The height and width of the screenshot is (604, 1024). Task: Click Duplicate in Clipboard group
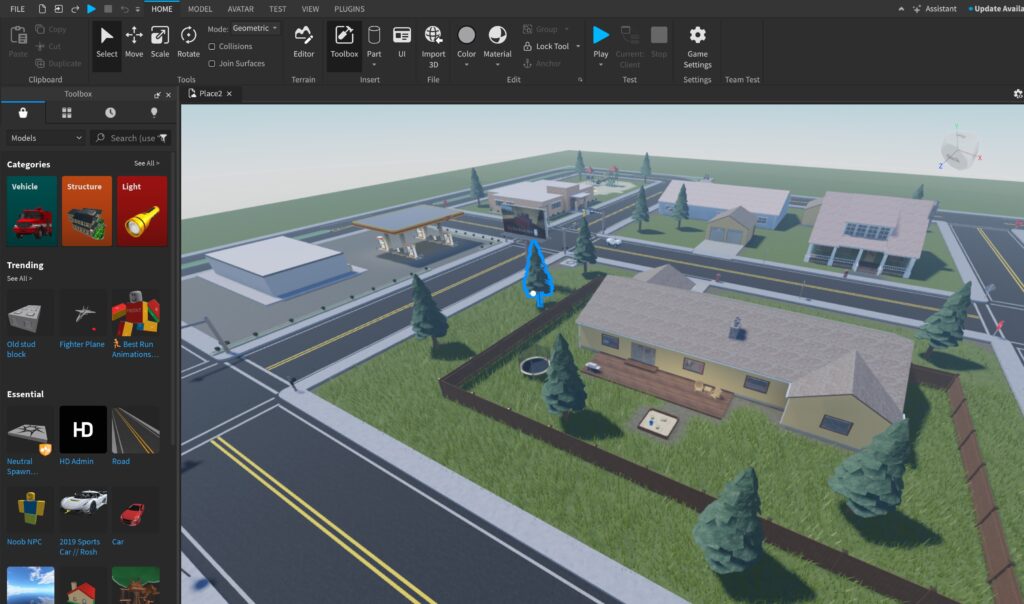click(x=58, y=63)
